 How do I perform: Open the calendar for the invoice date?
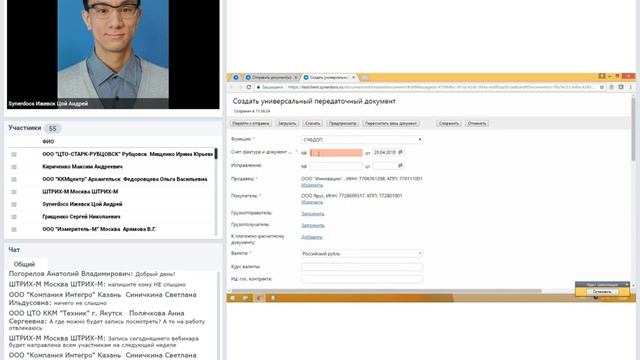tap(400, 152)
